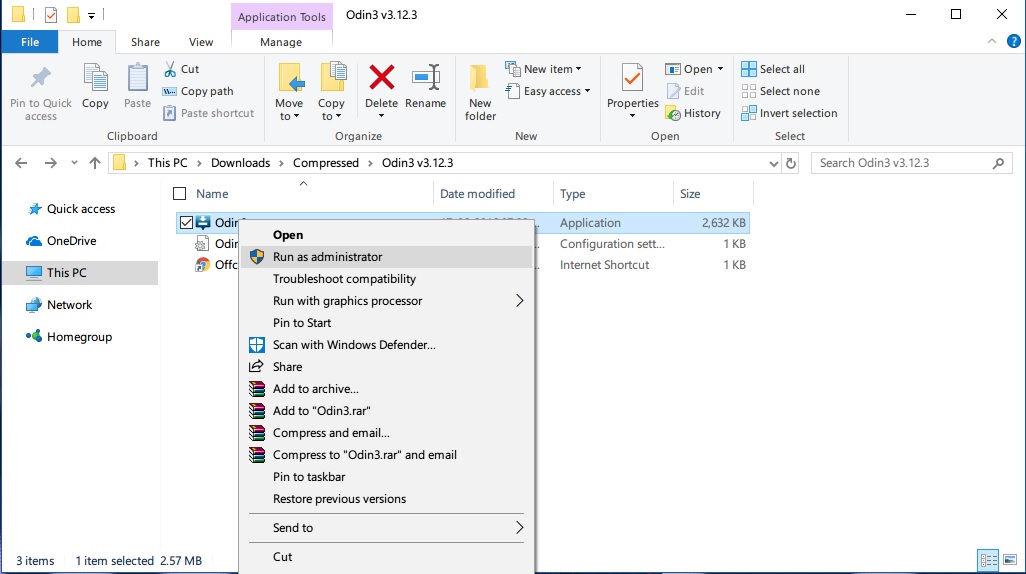Switch to the View tab
The width and height of the screenshot is (1026, 574).
(201, 42)
